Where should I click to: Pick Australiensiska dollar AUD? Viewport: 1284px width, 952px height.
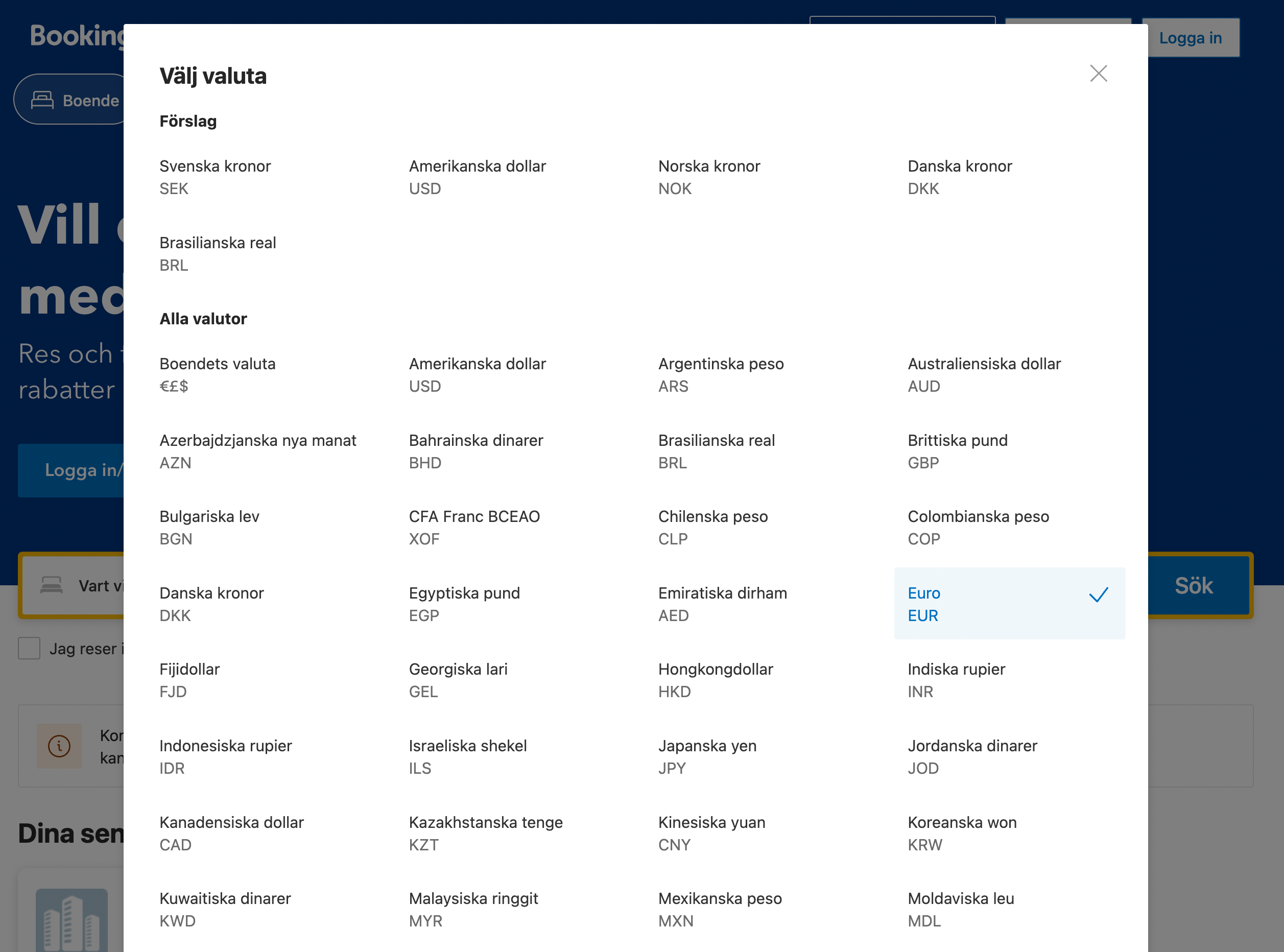(984, 374)
